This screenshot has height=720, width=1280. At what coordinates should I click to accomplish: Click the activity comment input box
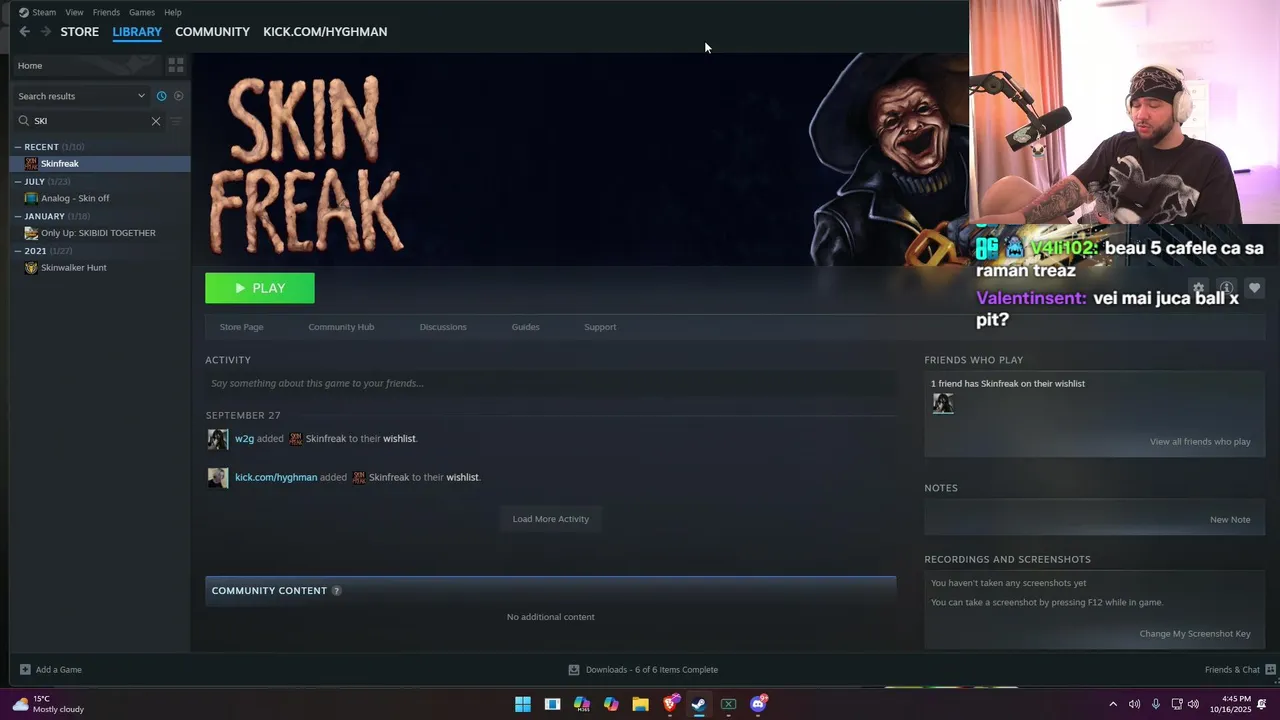[x=550, y=383]
